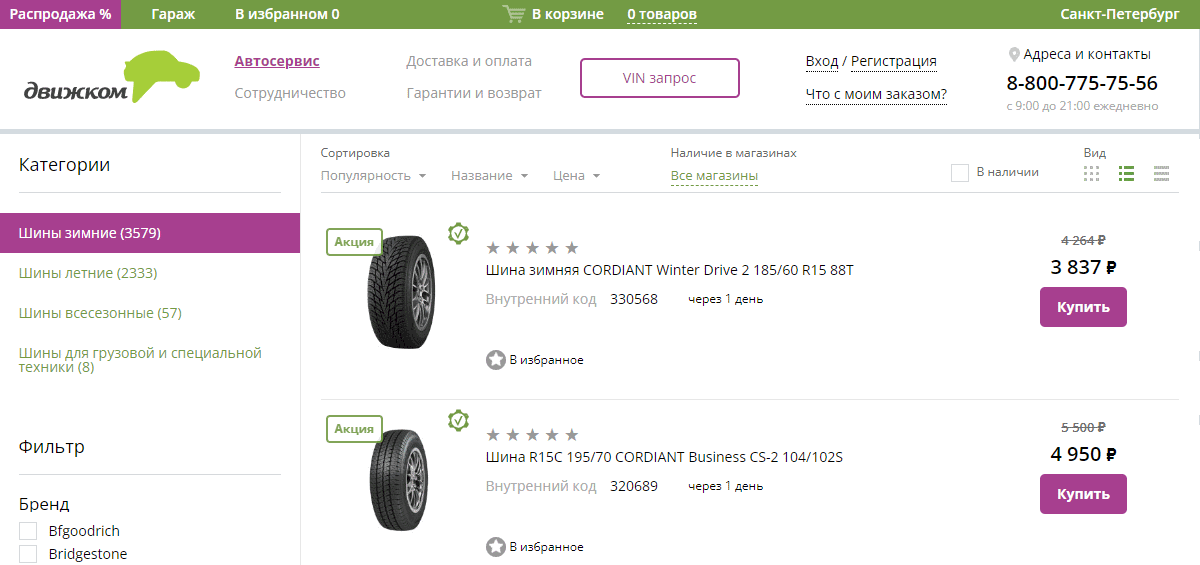Select 'Шины летние (2333)' category
This screenshot has width=1200, height=565.
[88, 273]
